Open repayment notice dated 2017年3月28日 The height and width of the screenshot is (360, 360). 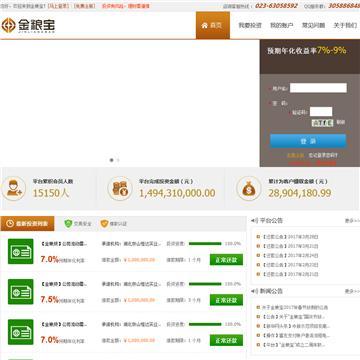click(x=290, y=237)
